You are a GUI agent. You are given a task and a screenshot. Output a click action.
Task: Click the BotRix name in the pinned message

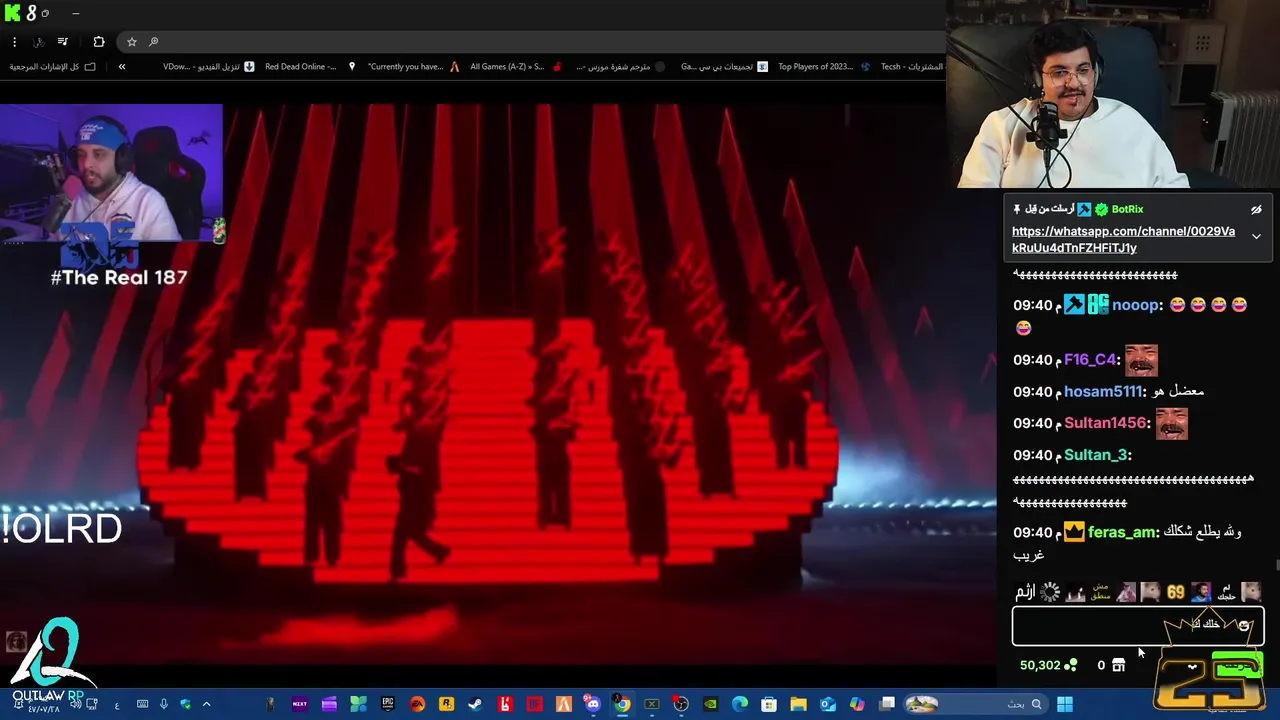[x=1127, y=210]
